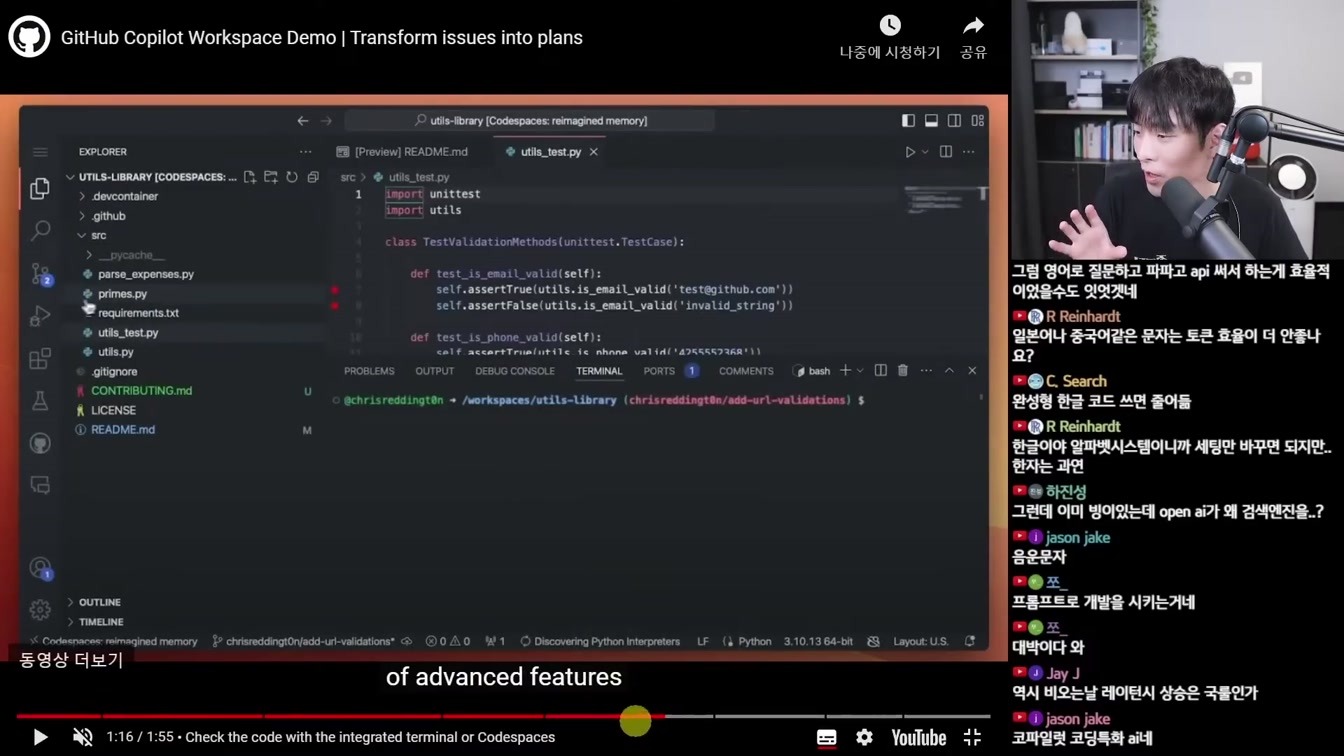Refresh the Explorer tree
Image resolution: width=1344 pixels, height=756 pixels.
point(292,177)
